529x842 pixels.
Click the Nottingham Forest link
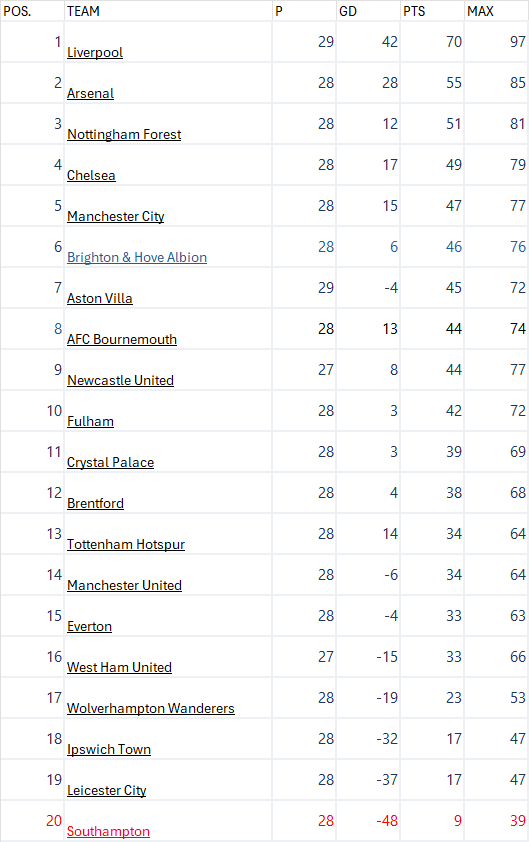124,134
